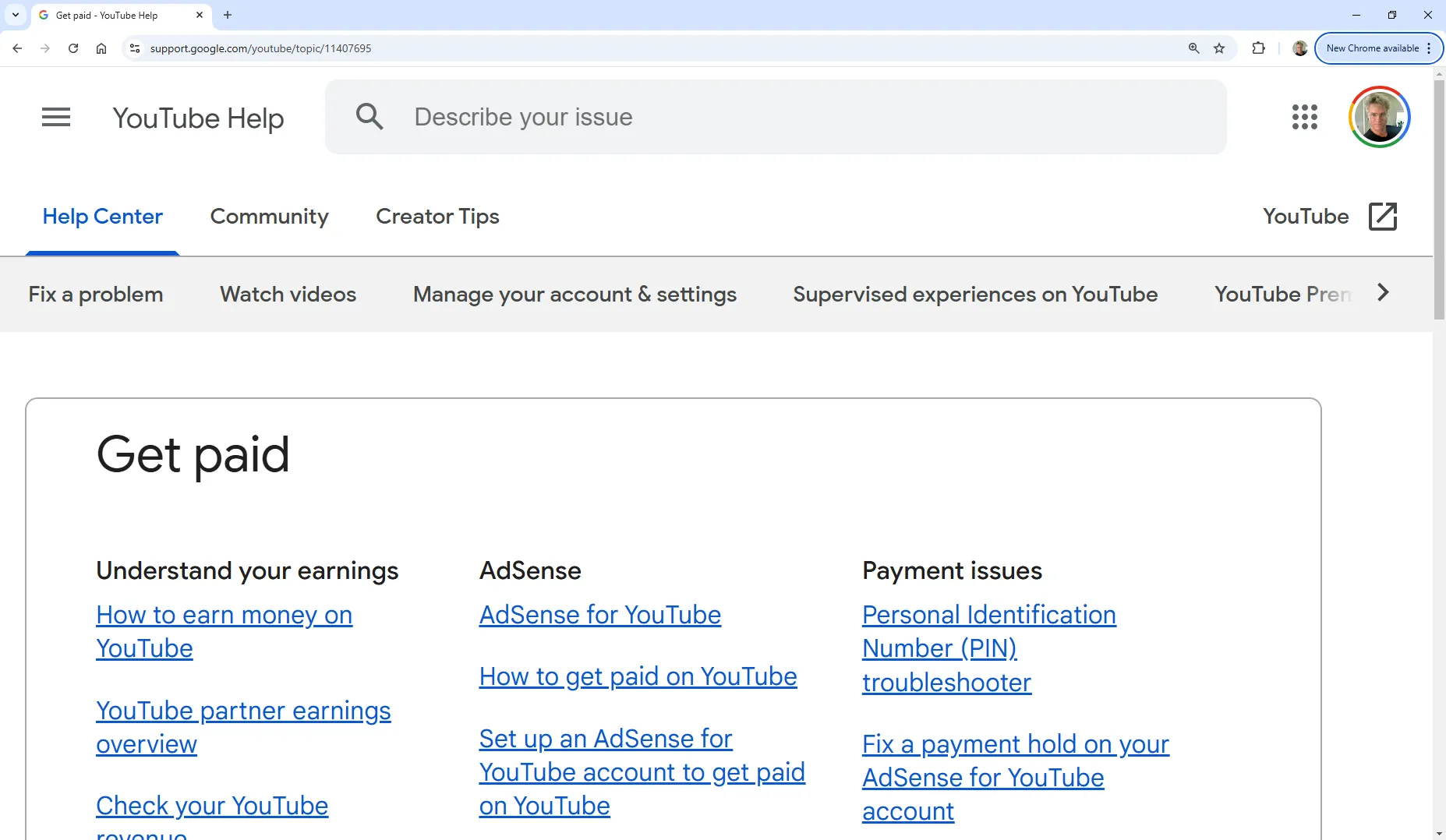Switch to the Community tab
The height and width of the screenshot is (840, 1446).
click(x=270, y=217)
